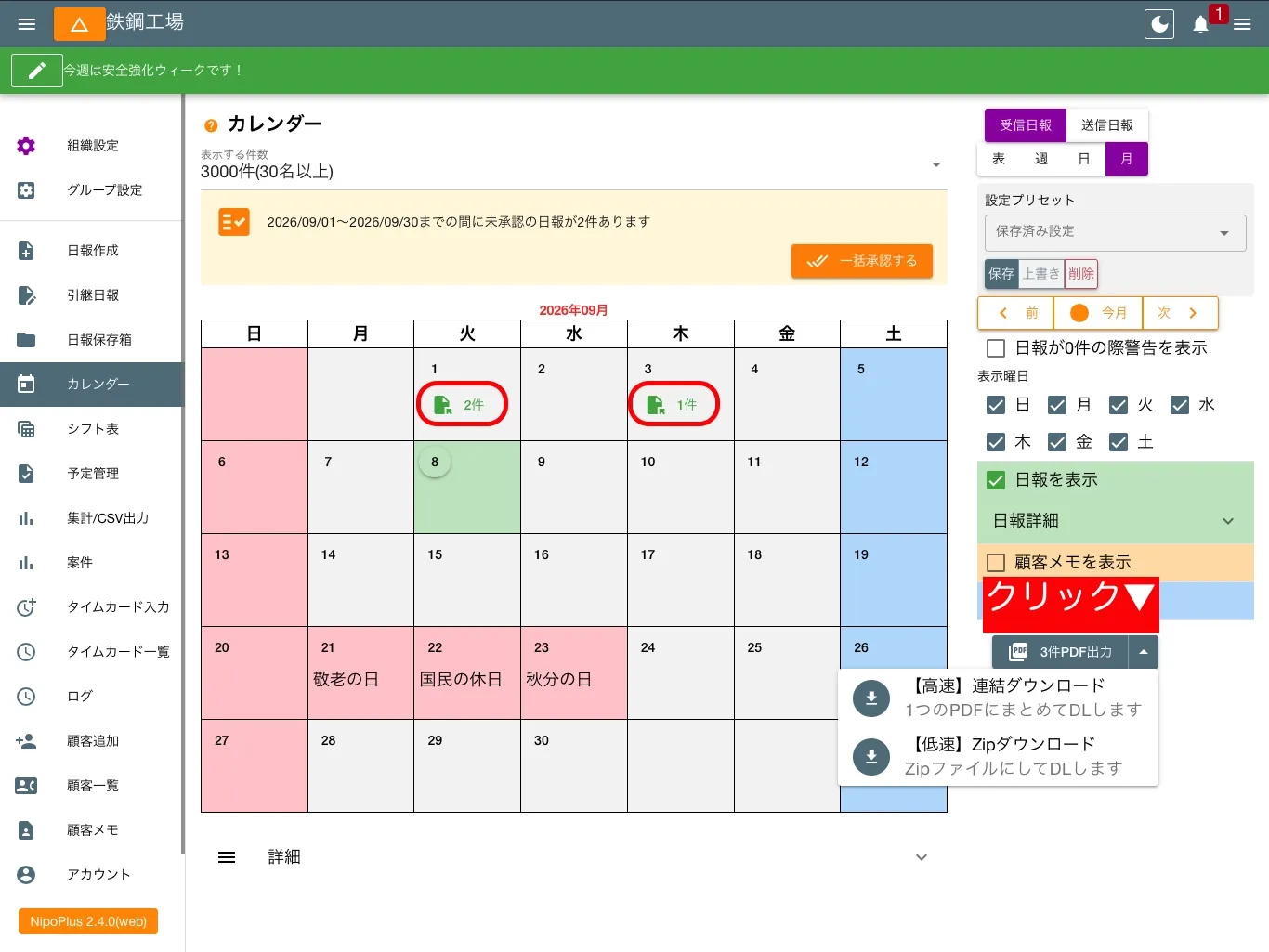Expand the 日報詳細 section
The image size is (1269, 952).
[x=1115, y=521]
